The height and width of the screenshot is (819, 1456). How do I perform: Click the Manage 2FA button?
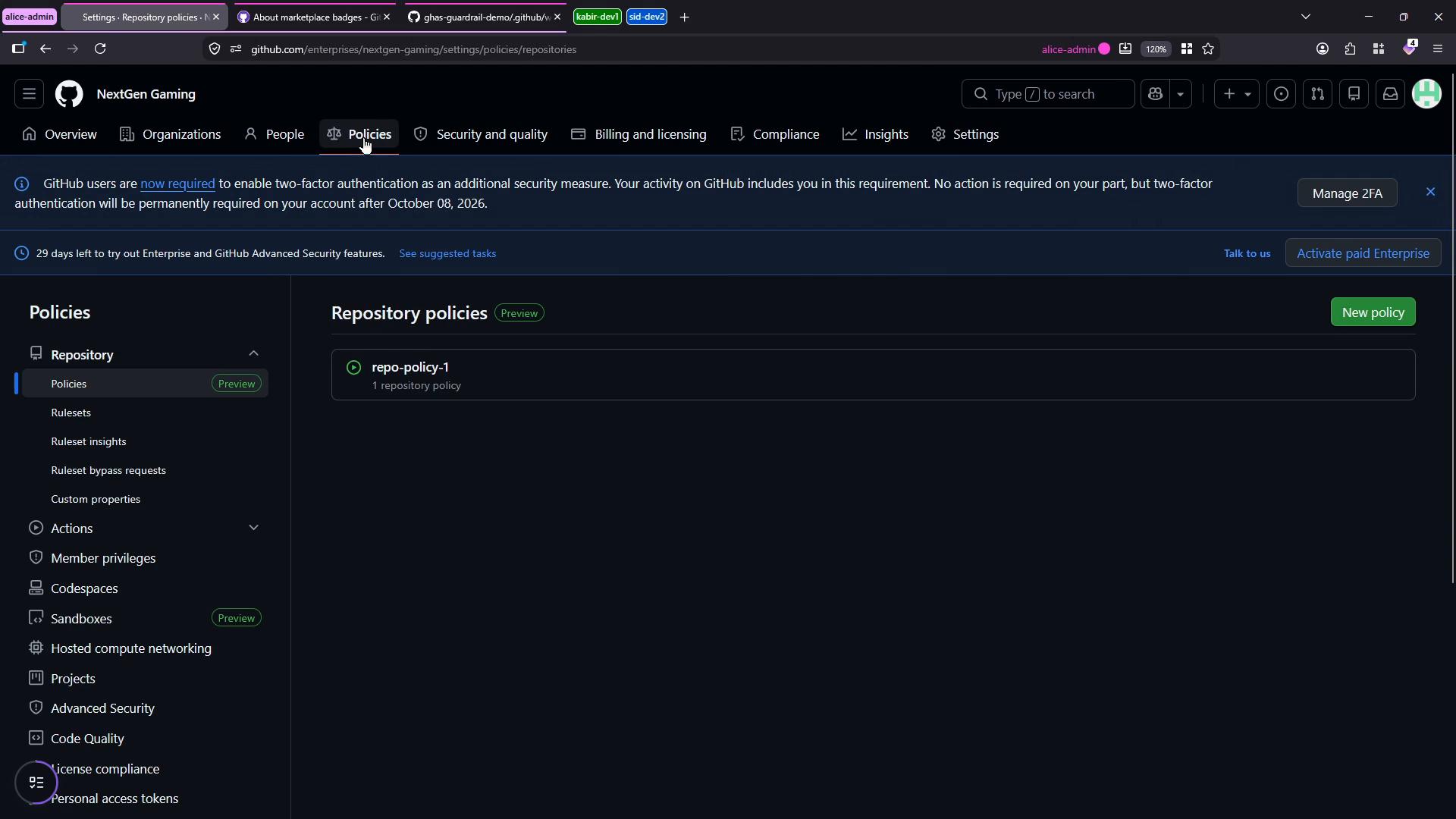pyautogui.click(x=1347, y=193)
